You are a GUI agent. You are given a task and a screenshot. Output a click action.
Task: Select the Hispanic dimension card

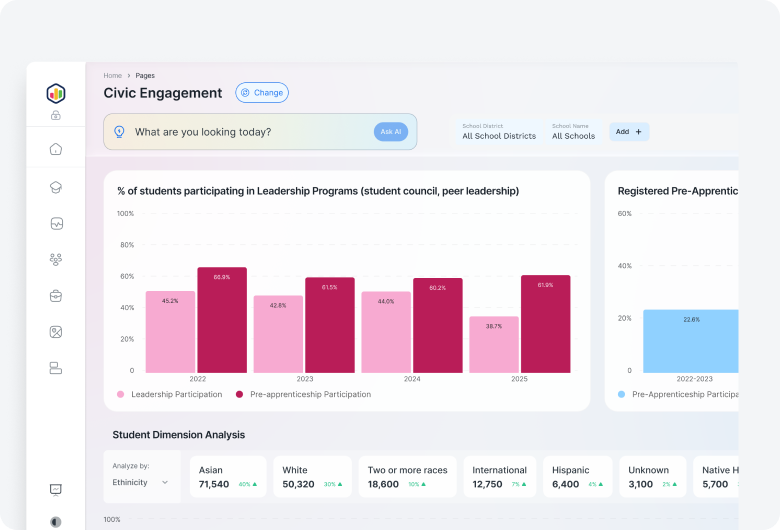pos(578,477)
